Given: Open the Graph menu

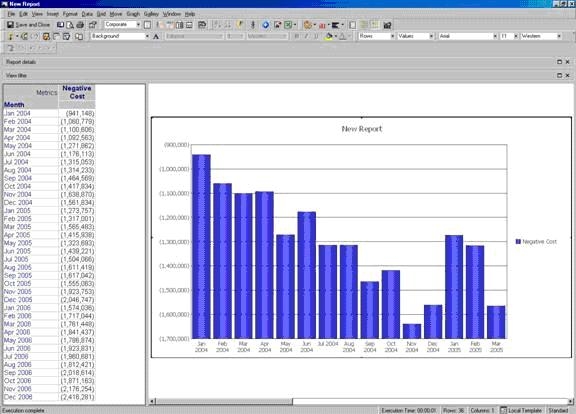Looking at the screenshot, I should (133, 14).
